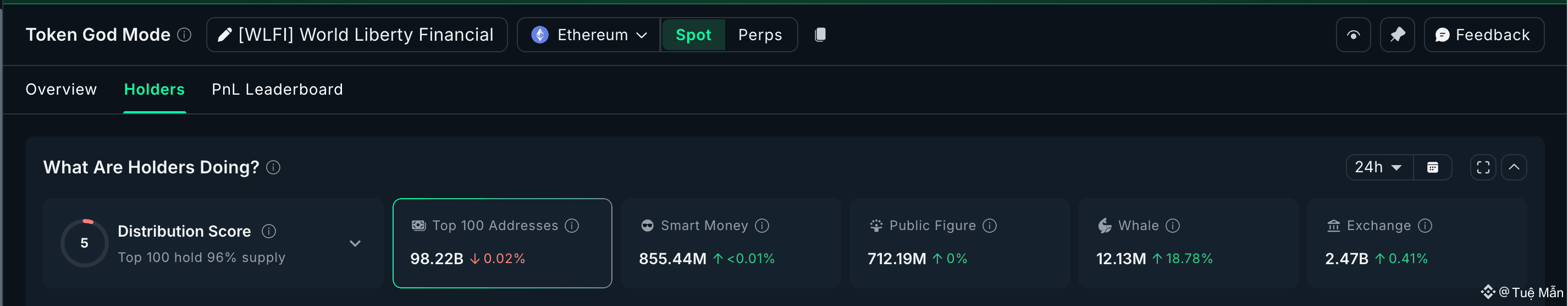Click the Feedback button
The image size is (1568, 306).
click(1483, 35)
